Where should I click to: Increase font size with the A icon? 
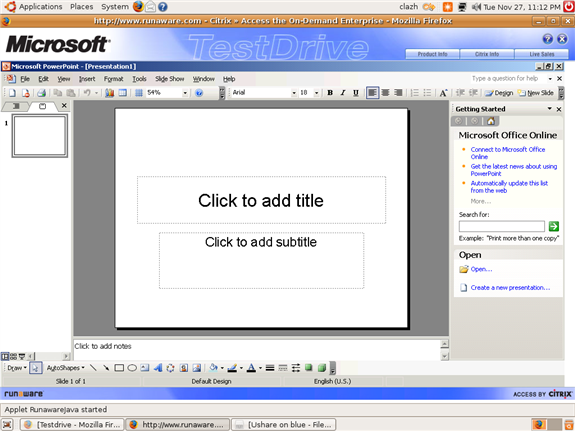coord(443,93)
